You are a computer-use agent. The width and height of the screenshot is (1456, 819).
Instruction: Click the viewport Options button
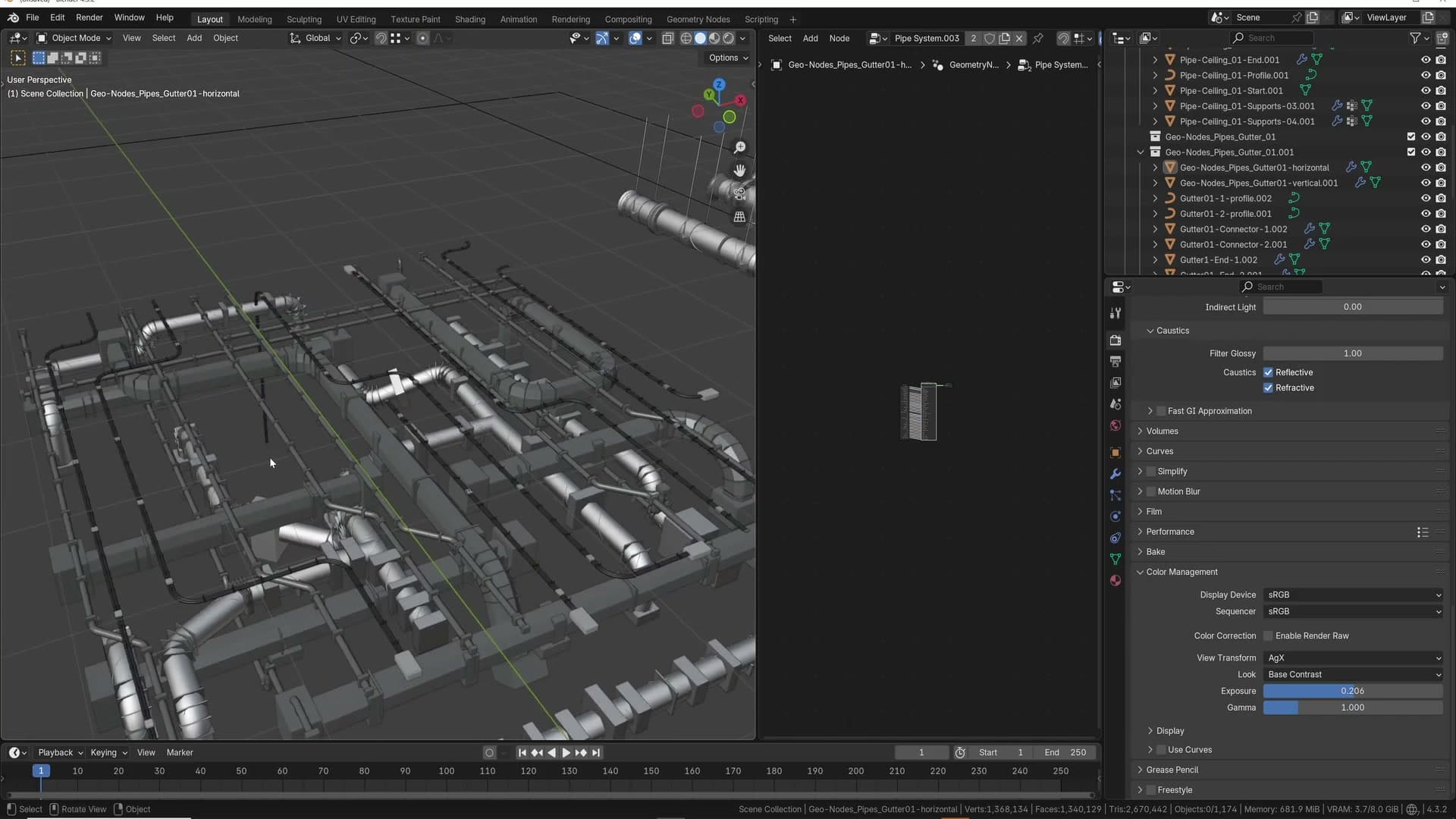click(x=728, y=58)
